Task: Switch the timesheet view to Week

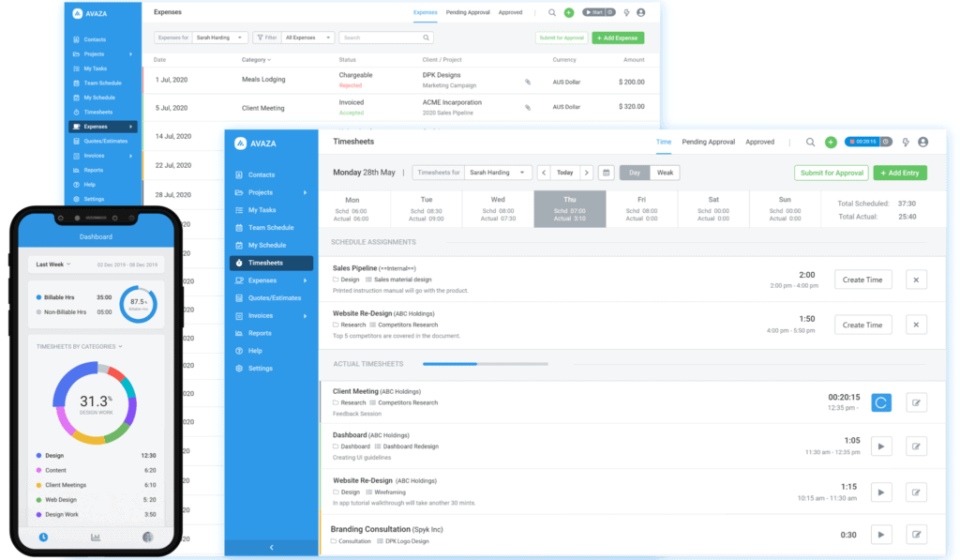Action: [x=665, y=173]
